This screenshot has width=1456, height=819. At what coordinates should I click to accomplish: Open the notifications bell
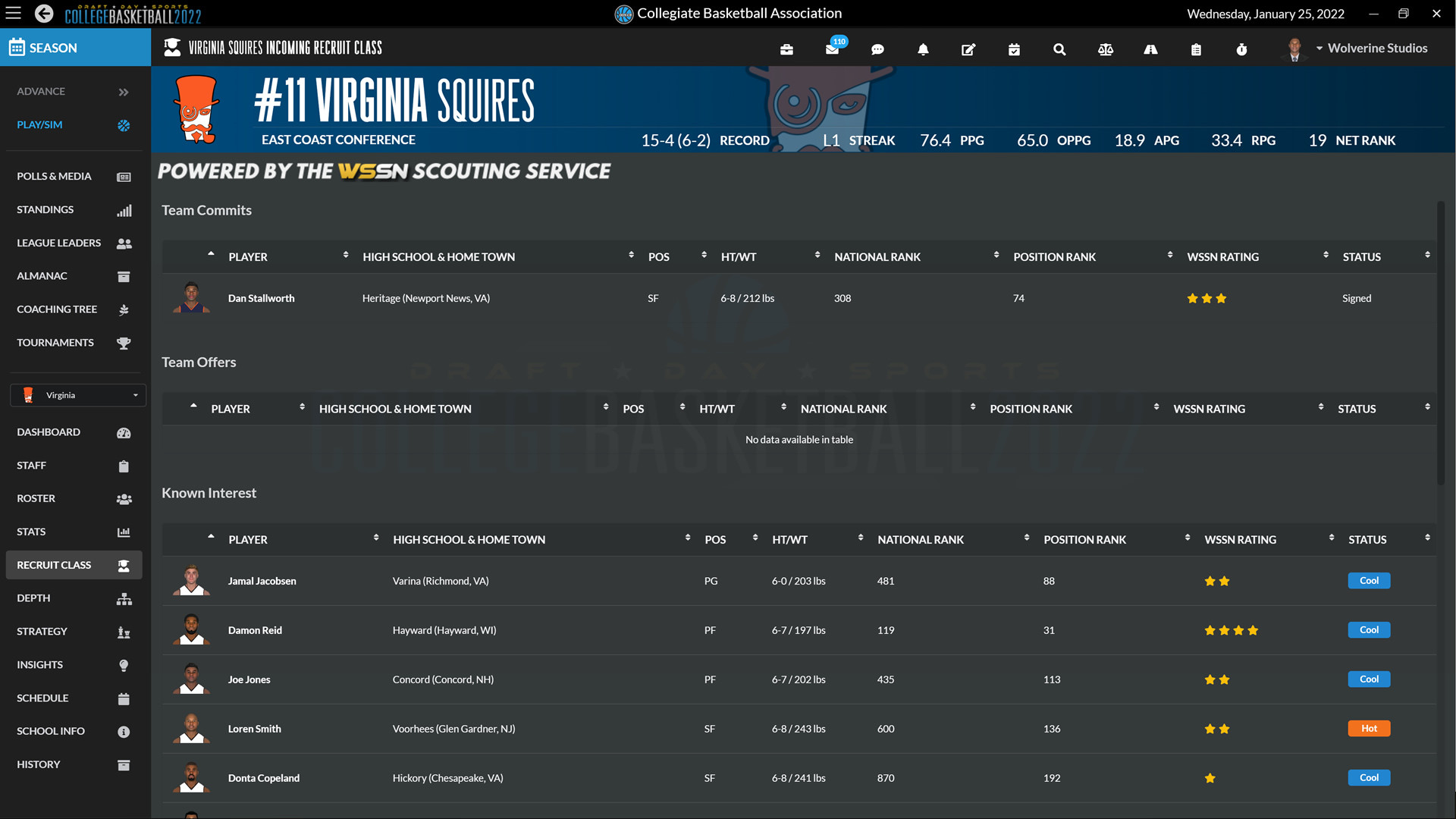click(x=923, y=50)
